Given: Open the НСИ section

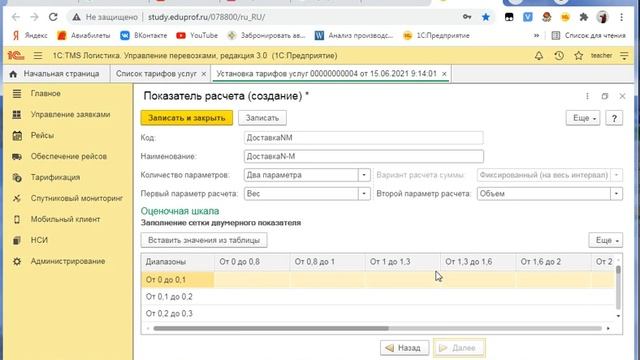Looking at the screenshot, I should pyautogui.click(x=39, y=240).
